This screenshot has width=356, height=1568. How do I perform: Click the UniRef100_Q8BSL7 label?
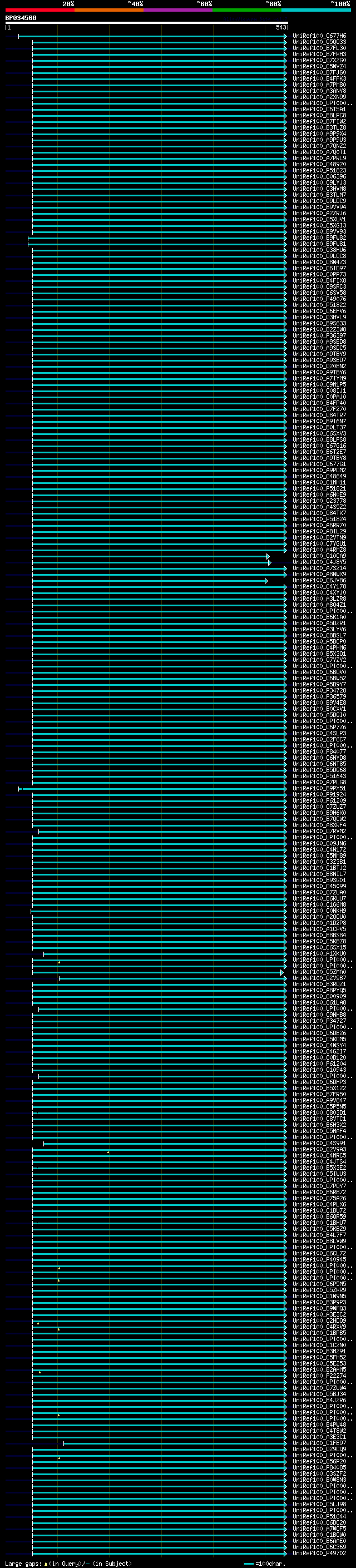[x=319, y=635]
